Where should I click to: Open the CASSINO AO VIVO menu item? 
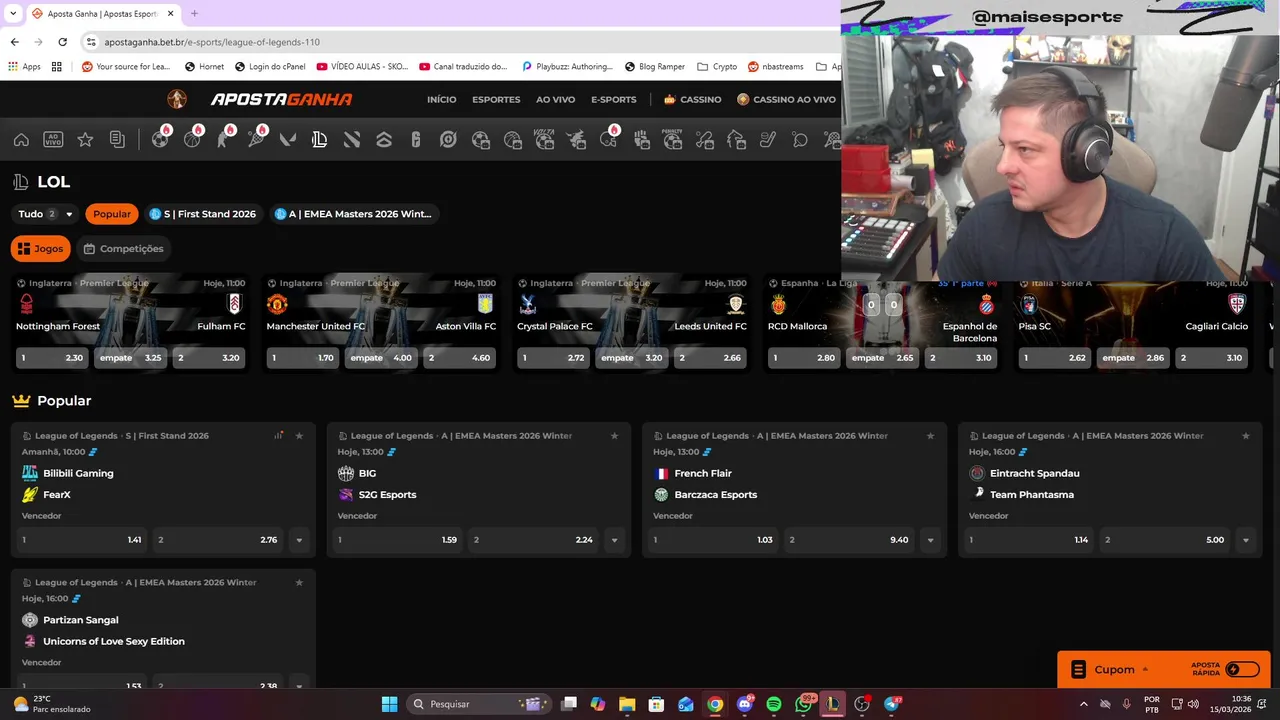click(x=786, y=99)
